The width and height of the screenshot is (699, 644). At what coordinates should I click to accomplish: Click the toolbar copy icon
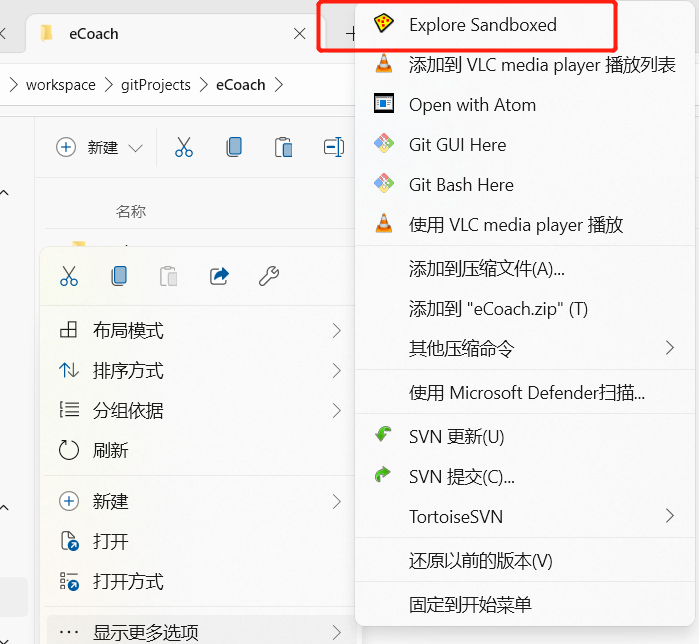coord(234,148)
